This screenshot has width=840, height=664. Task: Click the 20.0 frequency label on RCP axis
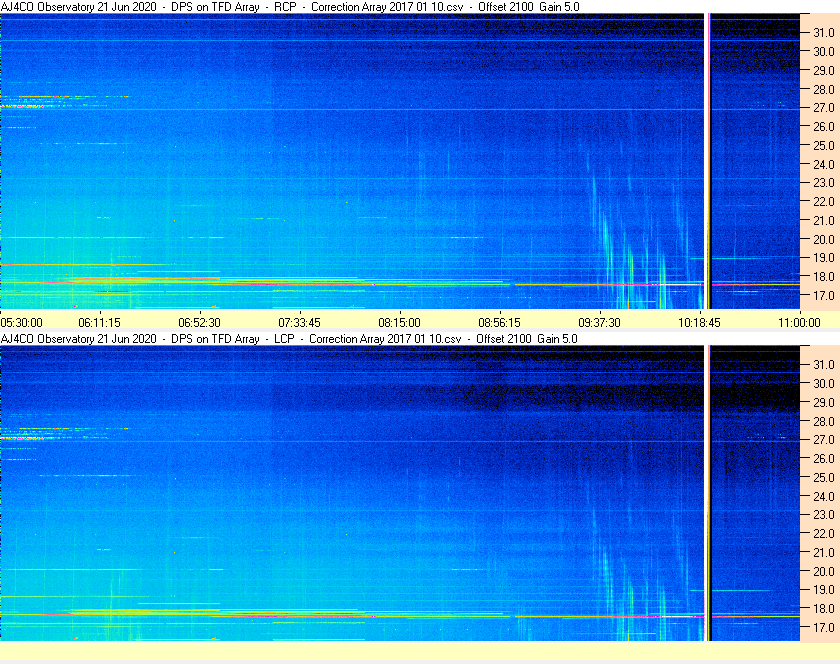[824, 239]
